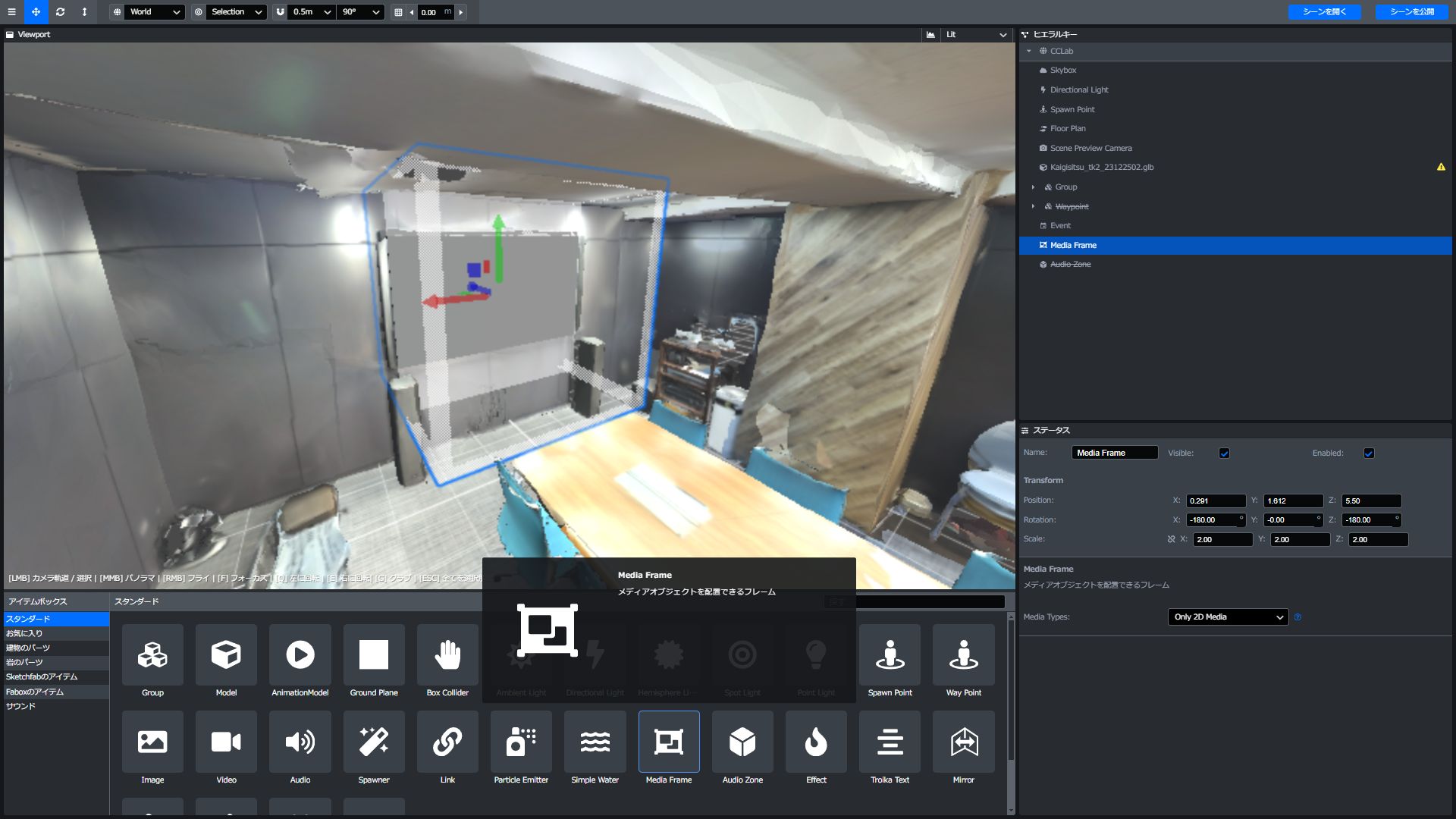Select the Faboxのアイテム category
The height and width of the screenshot is (819, 1456).
[x=56, y=692]
